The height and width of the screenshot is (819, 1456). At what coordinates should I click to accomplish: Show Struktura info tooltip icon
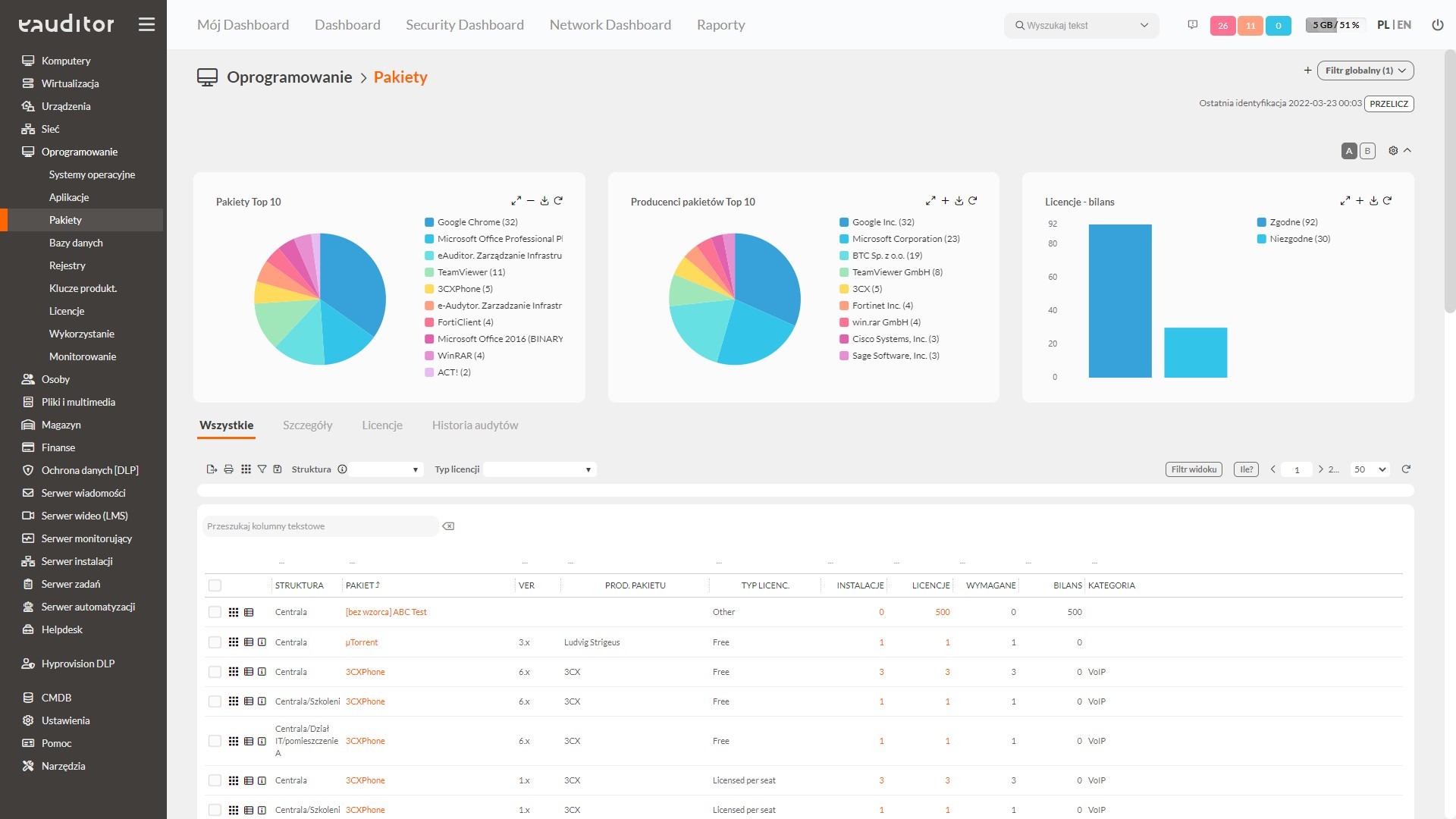(342, 469)
